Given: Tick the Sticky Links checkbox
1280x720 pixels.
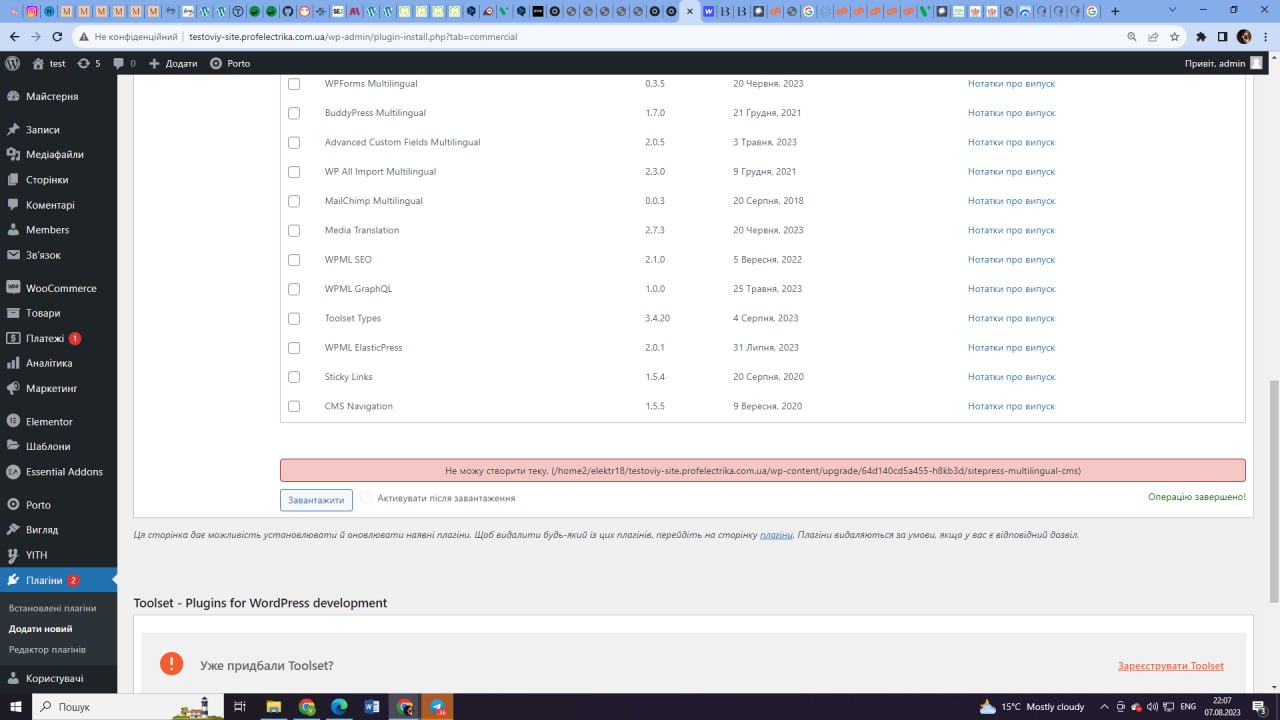Looking at the screenshot, I should tap(294, 377).
